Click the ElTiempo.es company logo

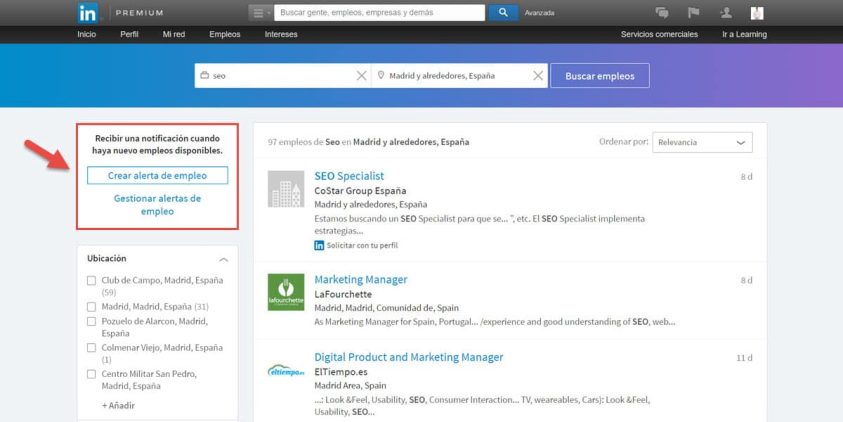tap(286, 371)
